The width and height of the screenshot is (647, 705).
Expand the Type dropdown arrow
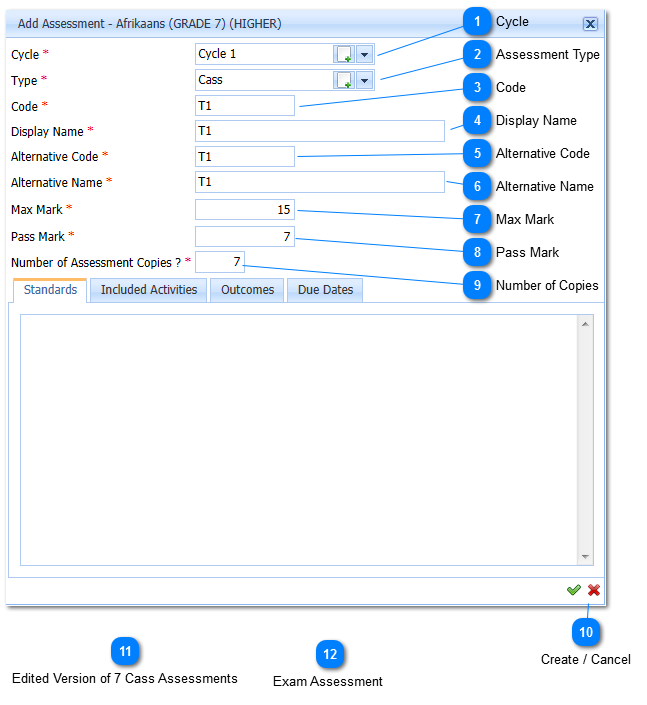tap(364, 80)
